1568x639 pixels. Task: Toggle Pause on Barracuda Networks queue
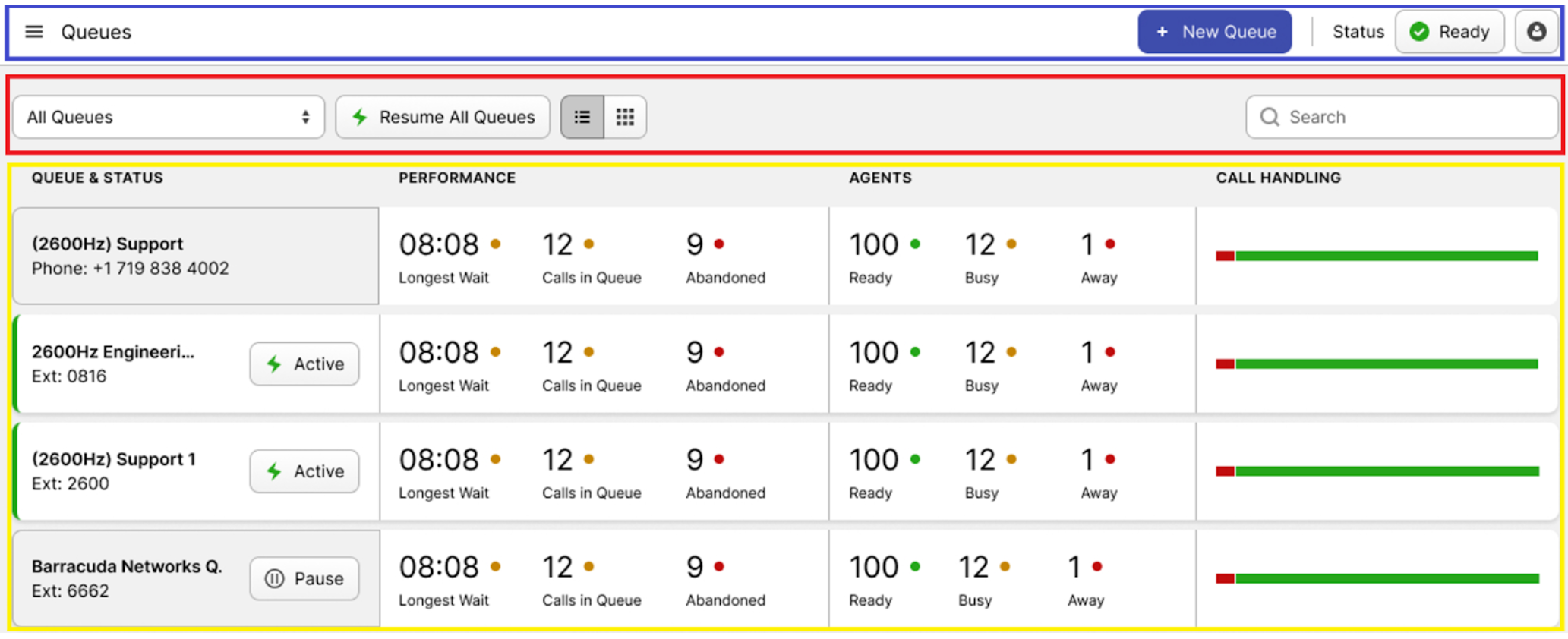(x=304, y=579)
